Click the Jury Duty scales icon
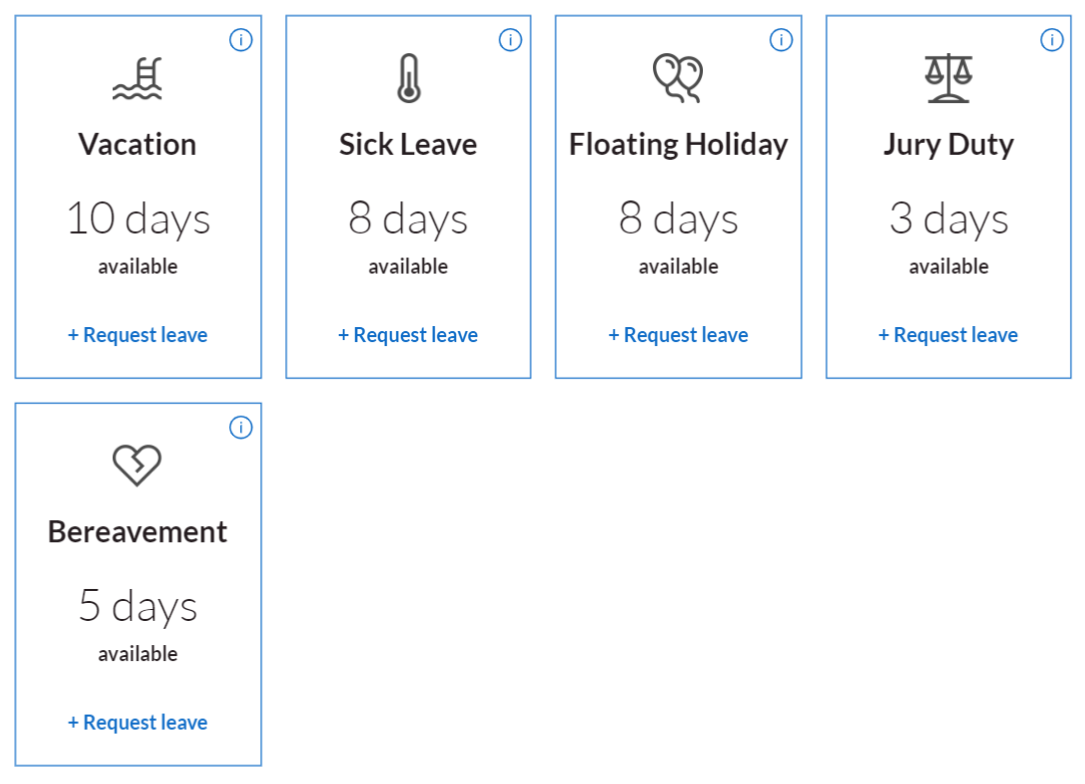 coord(947,78)
